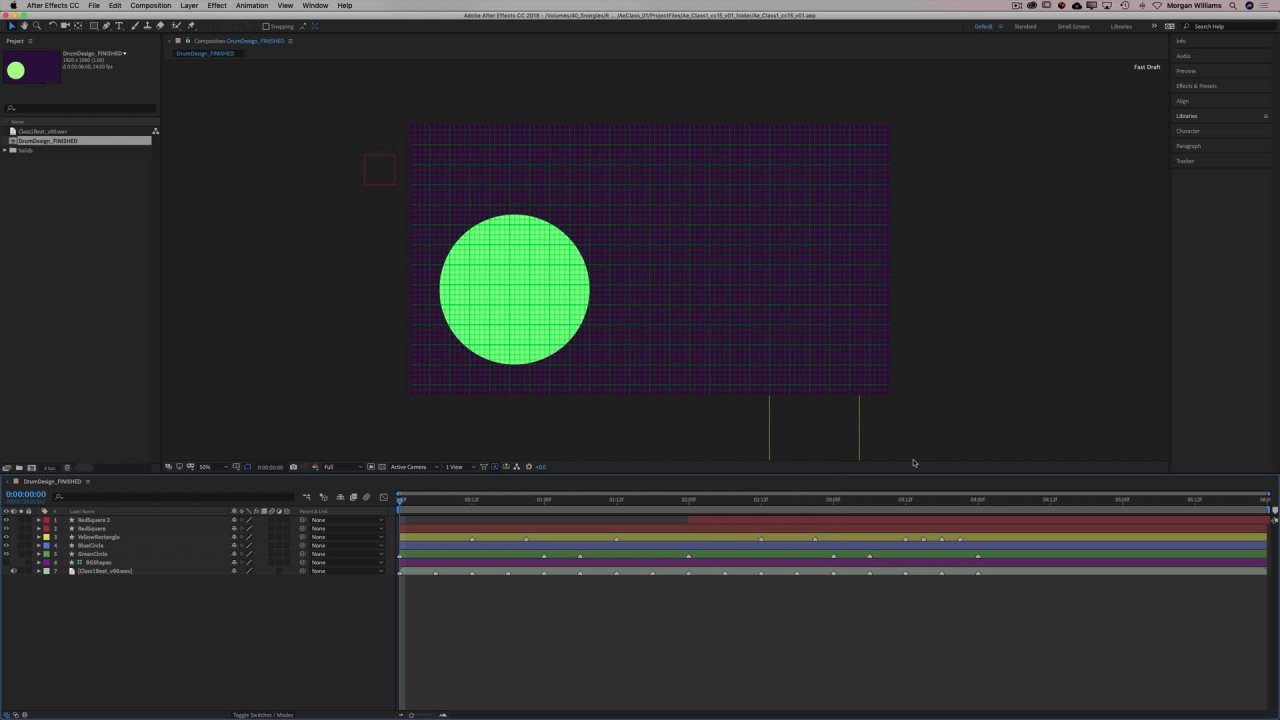Expand the YellowRectangle layer properties

pyautogui.click(x=39, y=537)
